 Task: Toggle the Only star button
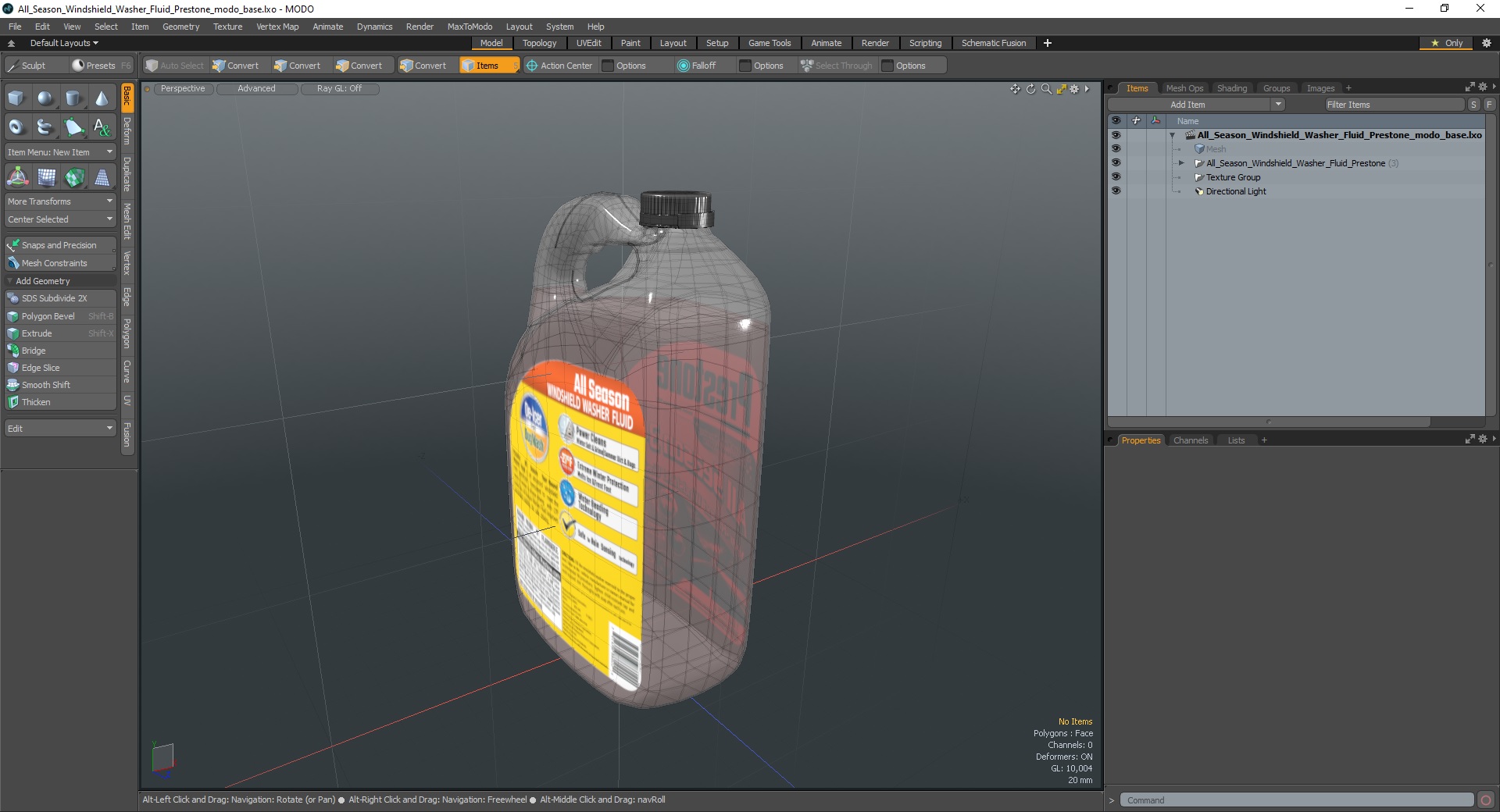tap(1447, 43)
